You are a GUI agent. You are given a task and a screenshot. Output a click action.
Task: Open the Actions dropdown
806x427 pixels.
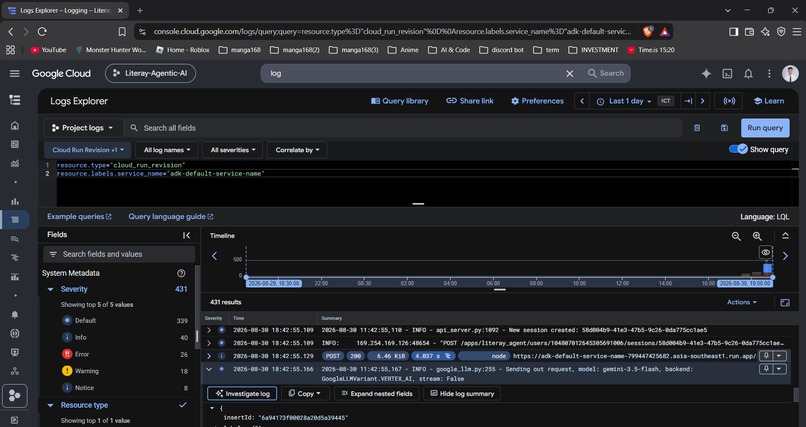click(742, 302)
